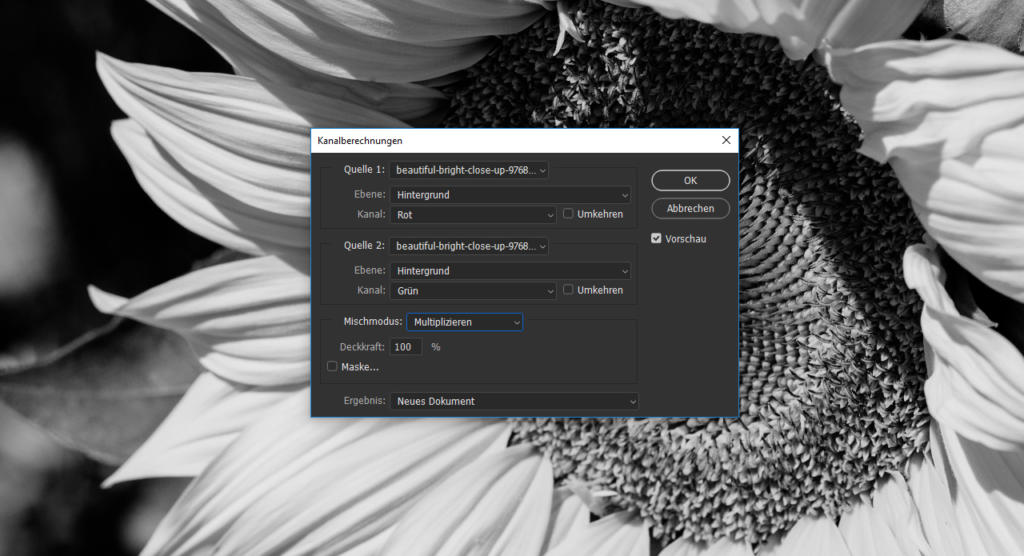Confirm with the OK button
The height and width of the screenshot is (556, 1024).
[x=690, y=180]
